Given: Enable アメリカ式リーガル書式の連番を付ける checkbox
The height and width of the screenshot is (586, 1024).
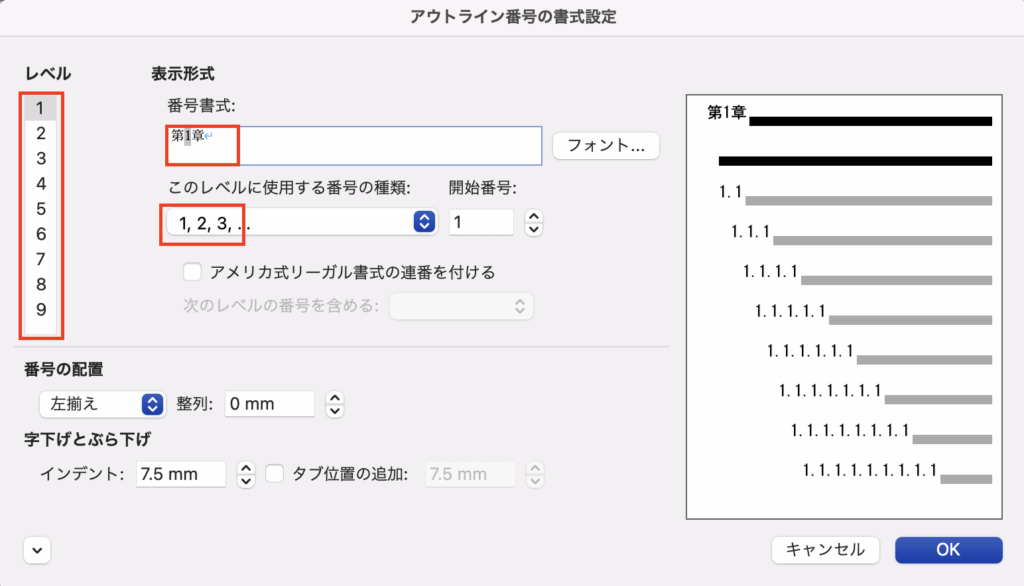Looking at the screenshot, I should (193, 271).
